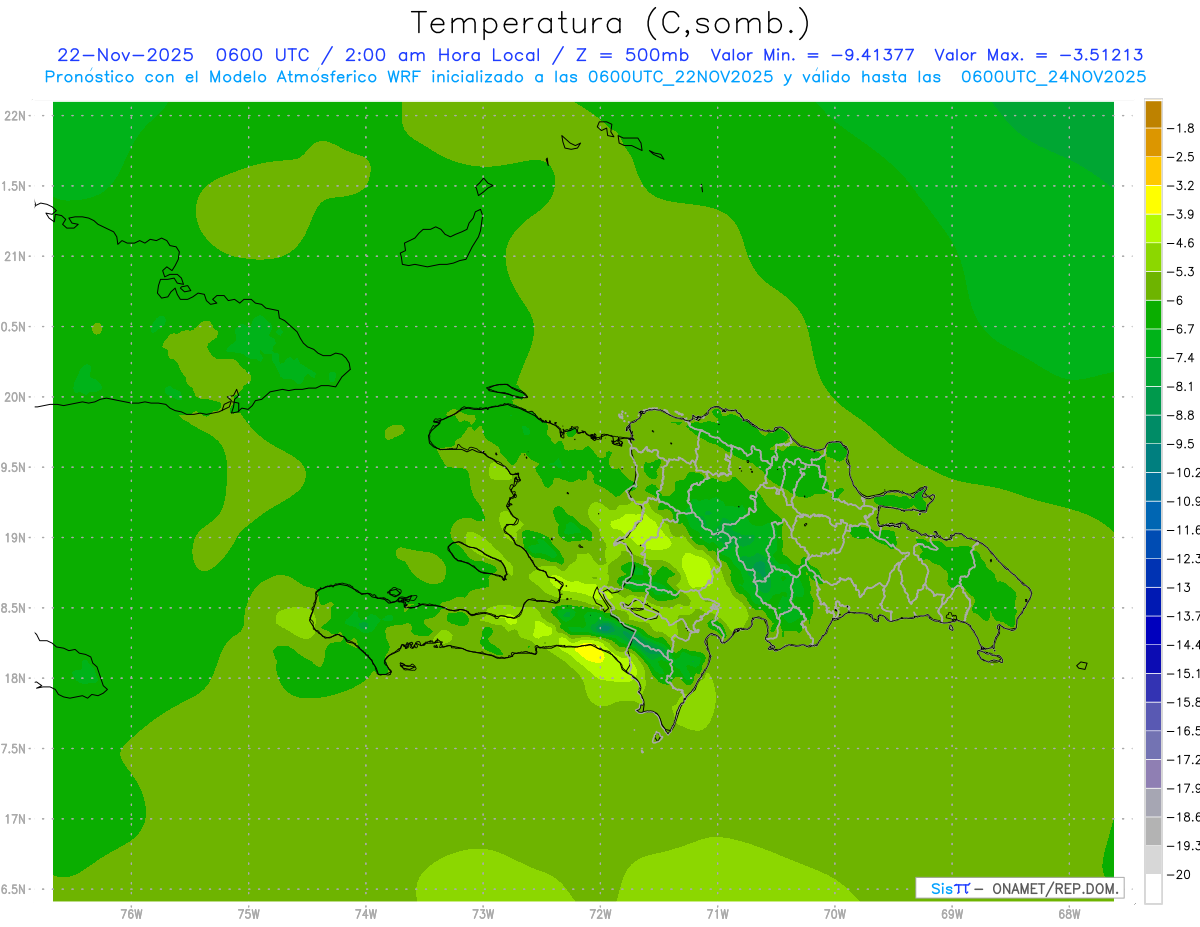Select the '72W' longitude label
Screen dimensions: 1200x927
(x=600, y=913)
